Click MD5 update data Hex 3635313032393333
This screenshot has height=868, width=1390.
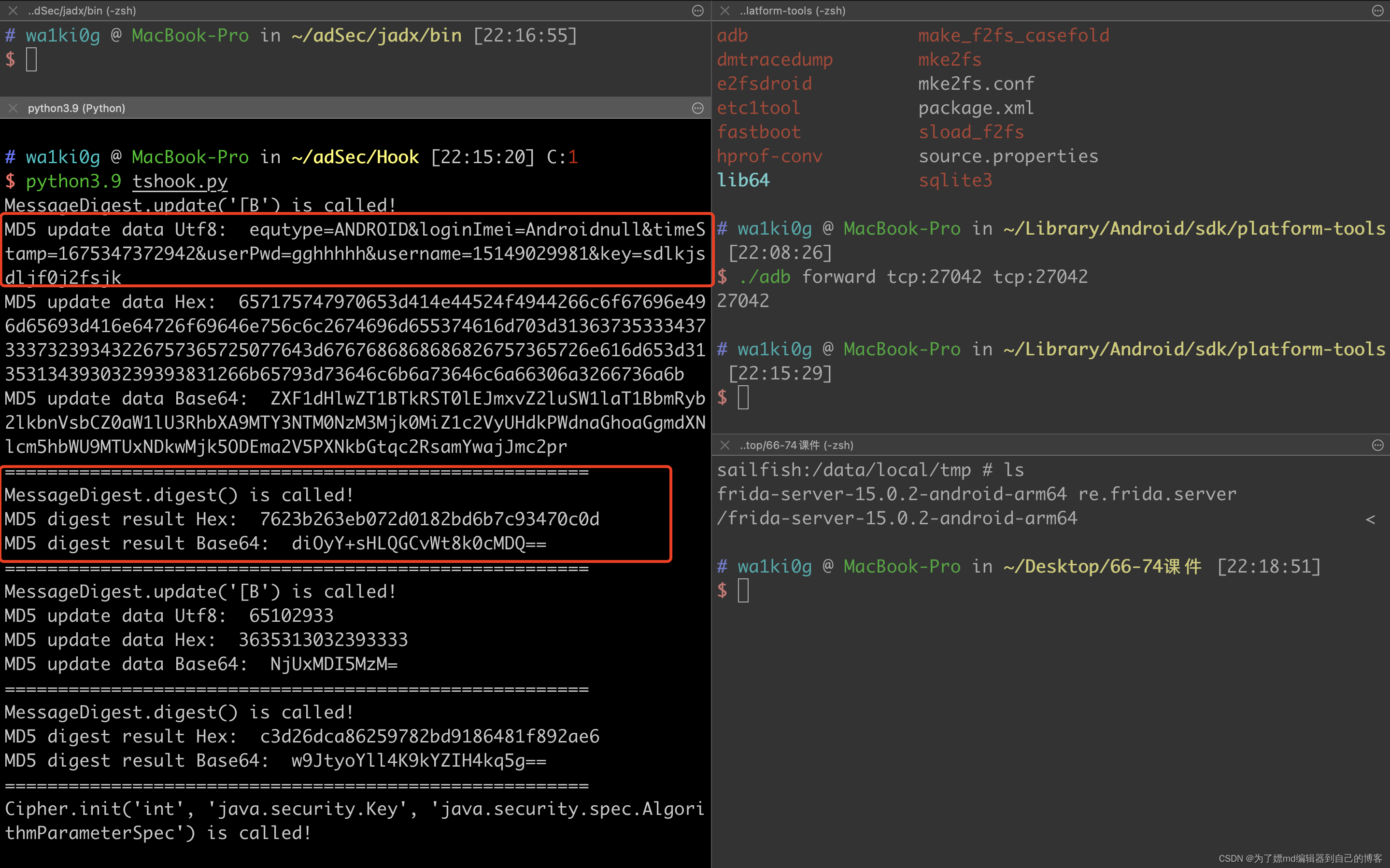206,640
